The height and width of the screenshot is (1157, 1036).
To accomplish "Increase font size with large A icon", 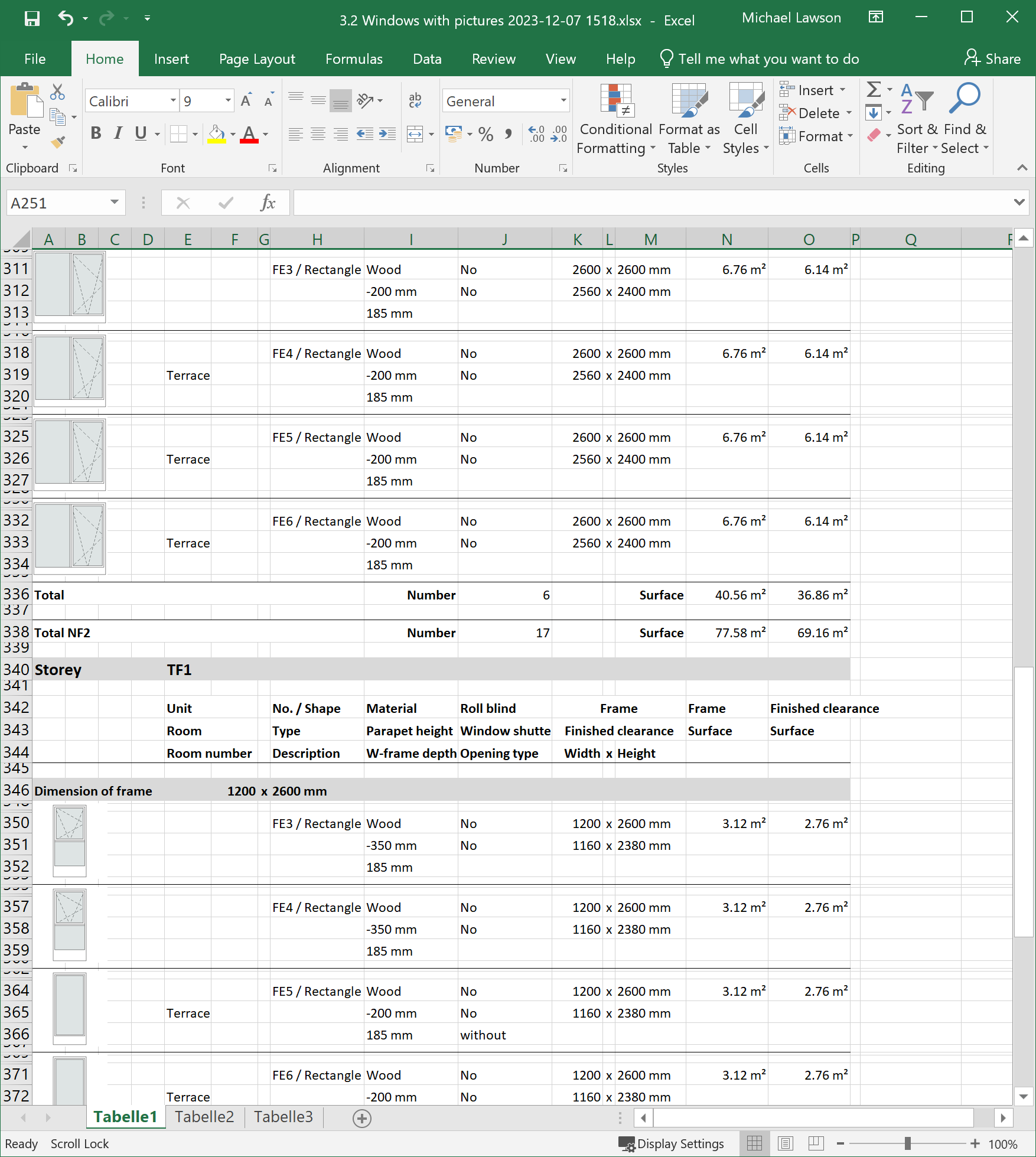I will coord(247,100).
